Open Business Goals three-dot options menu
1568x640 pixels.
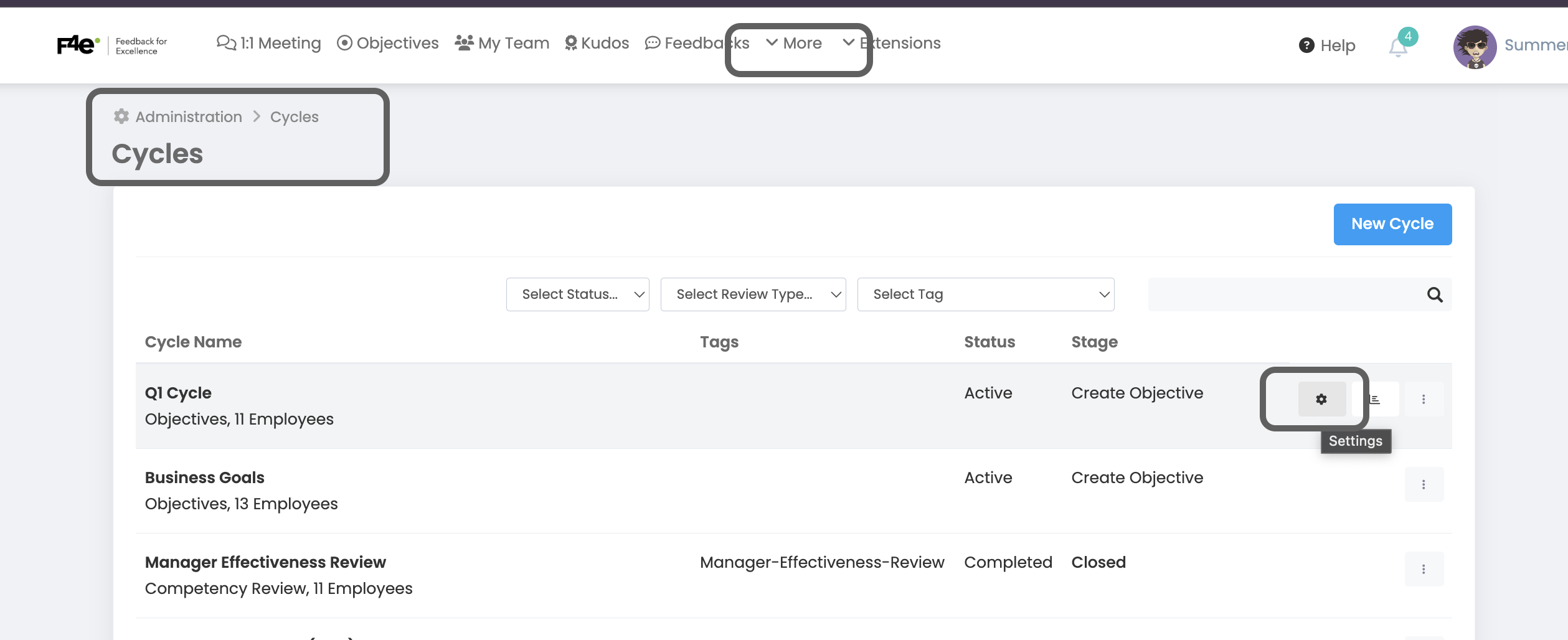coord(1424,484)
